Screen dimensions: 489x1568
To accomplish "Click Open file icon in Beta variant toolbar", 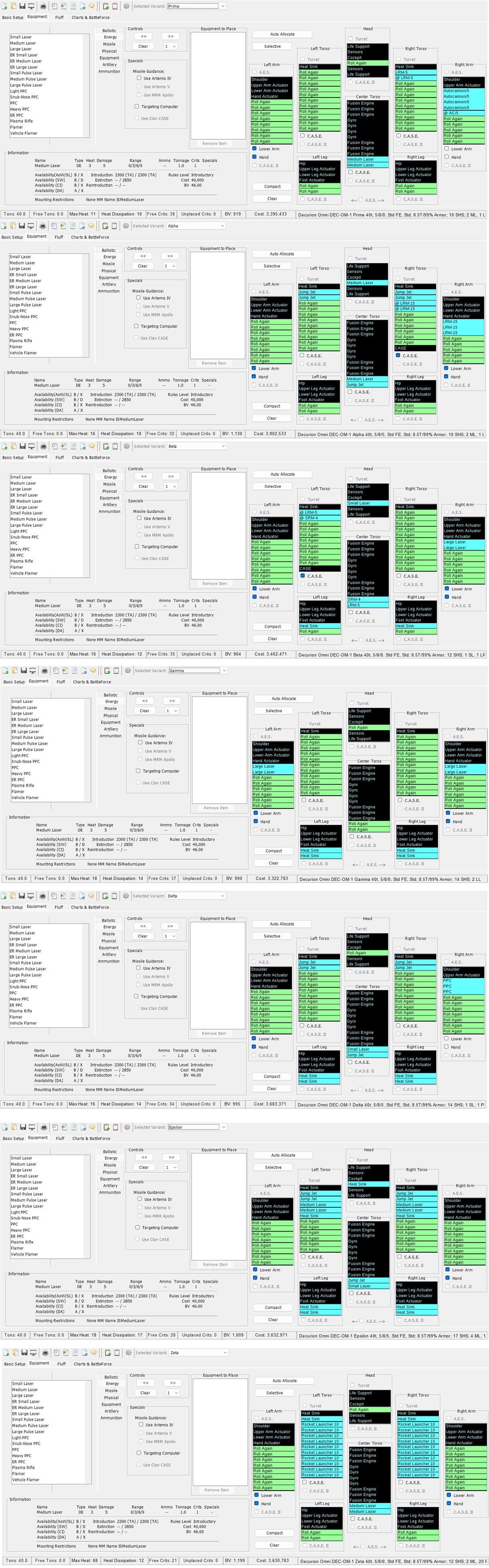I will 14,446.
